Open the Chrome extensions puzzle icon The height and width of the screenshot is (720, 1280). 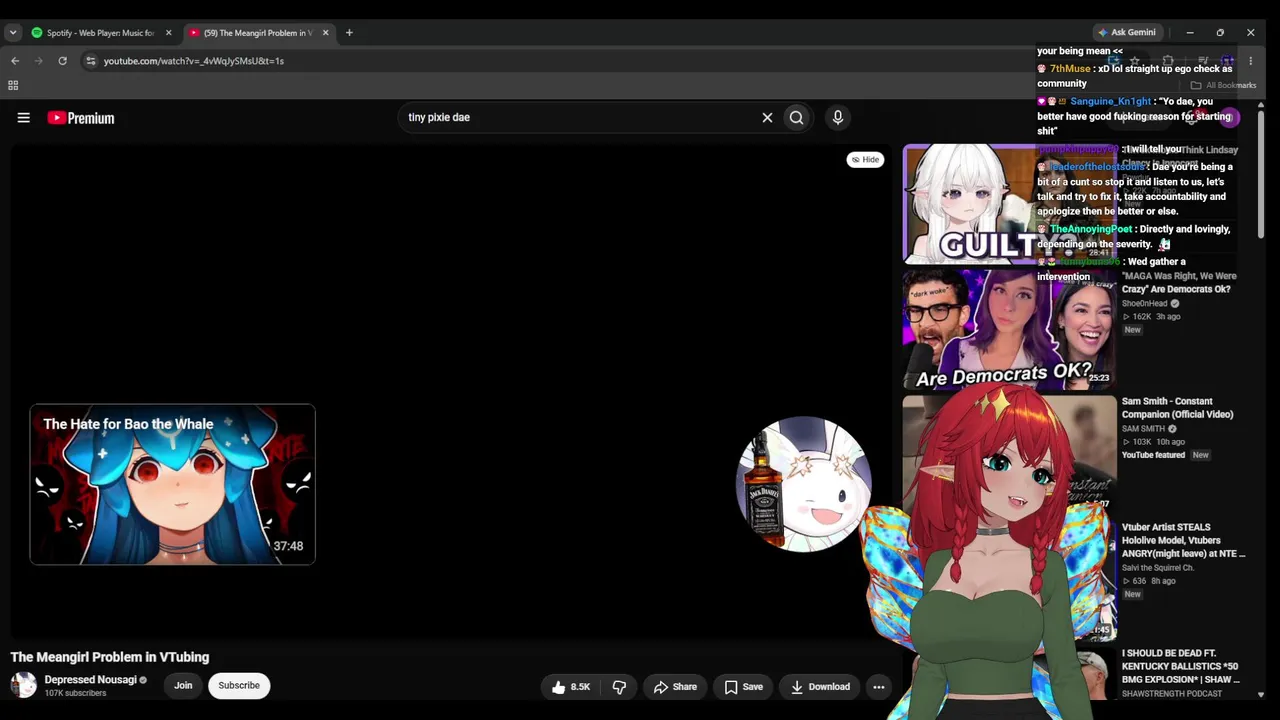pyautogui.click(x=1167, y=61)
